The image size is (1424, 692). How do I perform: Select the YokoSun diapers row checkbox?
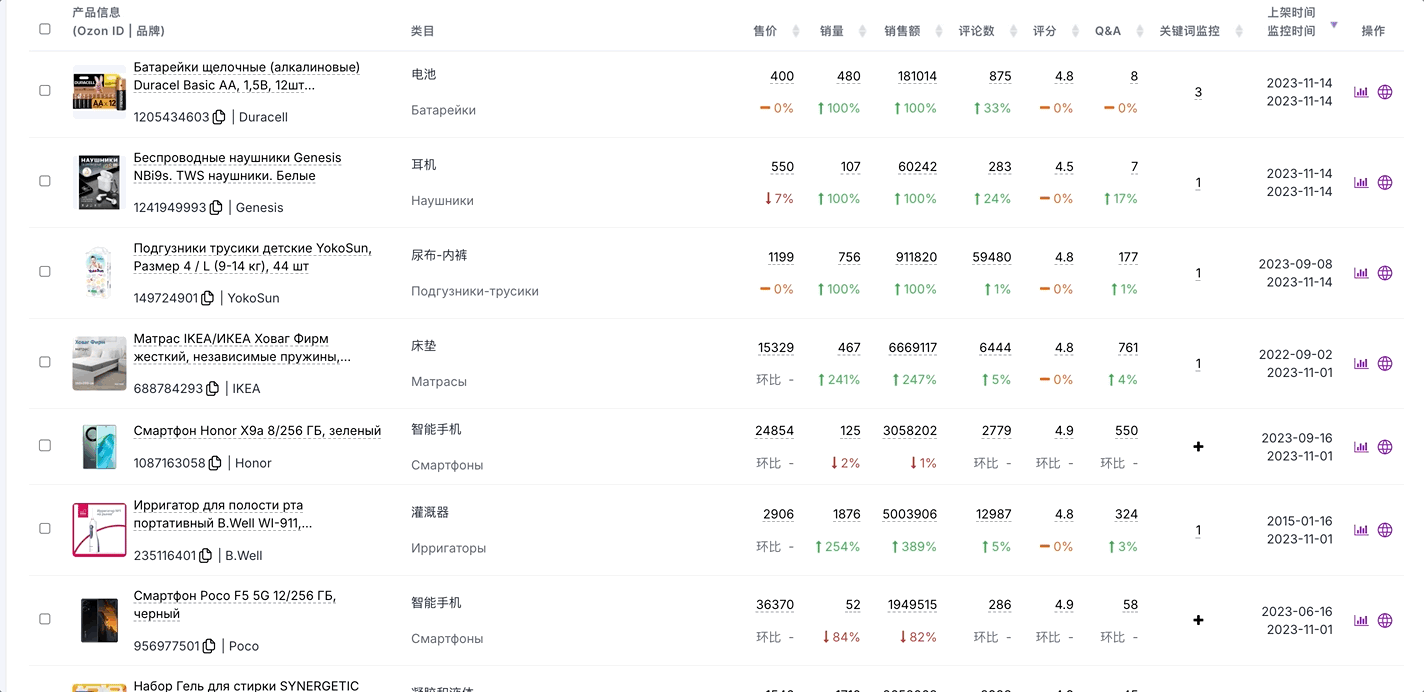45,271
